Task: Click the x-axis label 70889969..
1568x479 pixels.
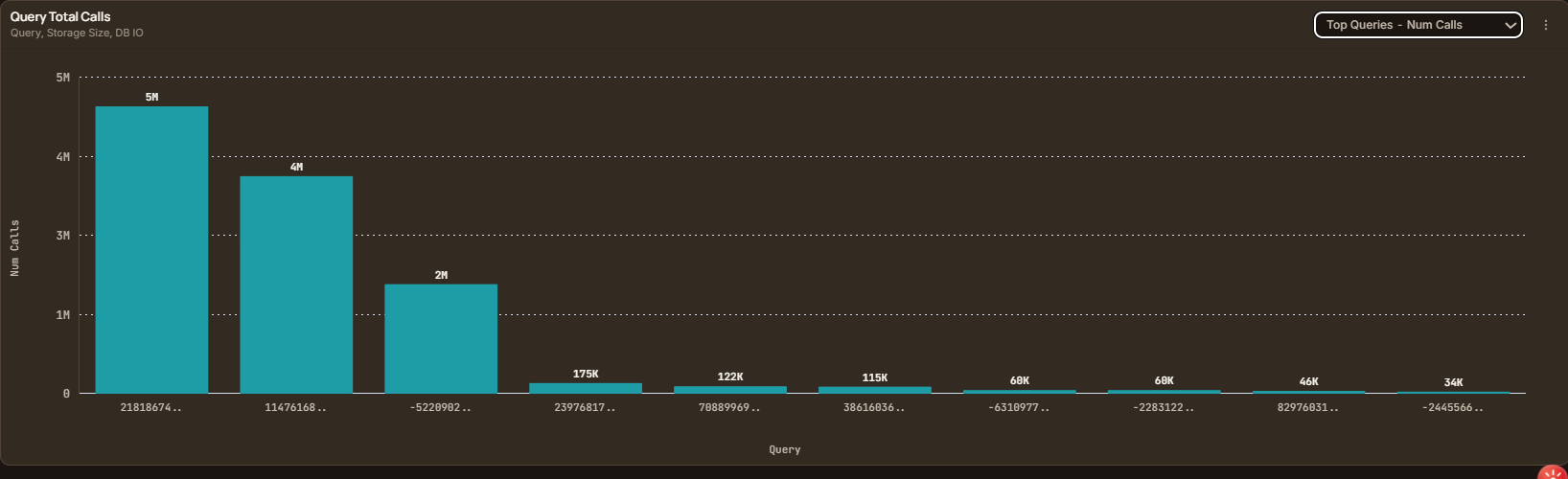Action: coord(730,408)
